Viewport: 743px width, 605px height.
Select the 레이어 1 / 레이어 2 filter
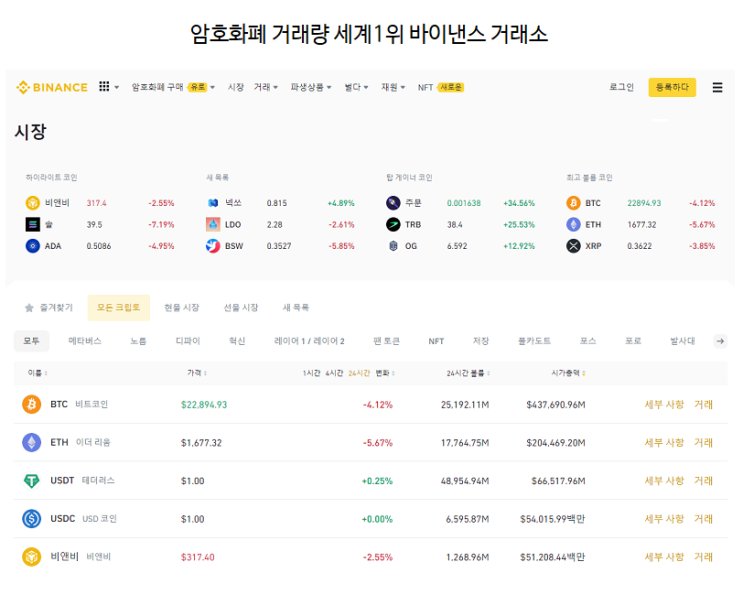click(309, 341)
